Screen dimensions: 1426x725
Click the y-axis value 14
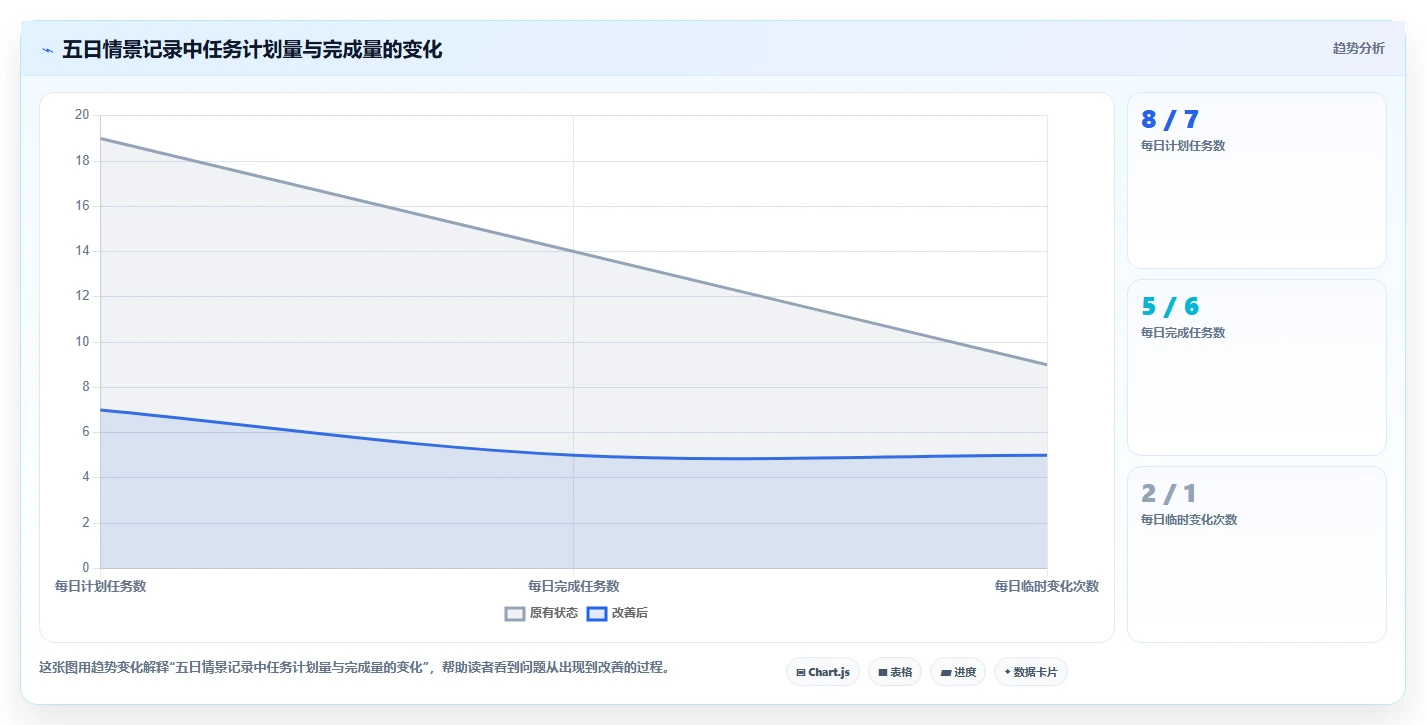[82, 251]
